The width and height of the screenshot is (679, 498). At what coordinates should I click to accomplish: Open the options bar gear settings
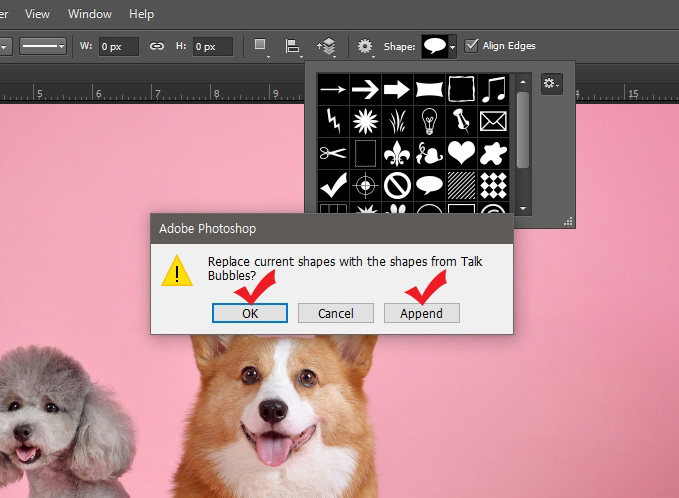(365, 46)
